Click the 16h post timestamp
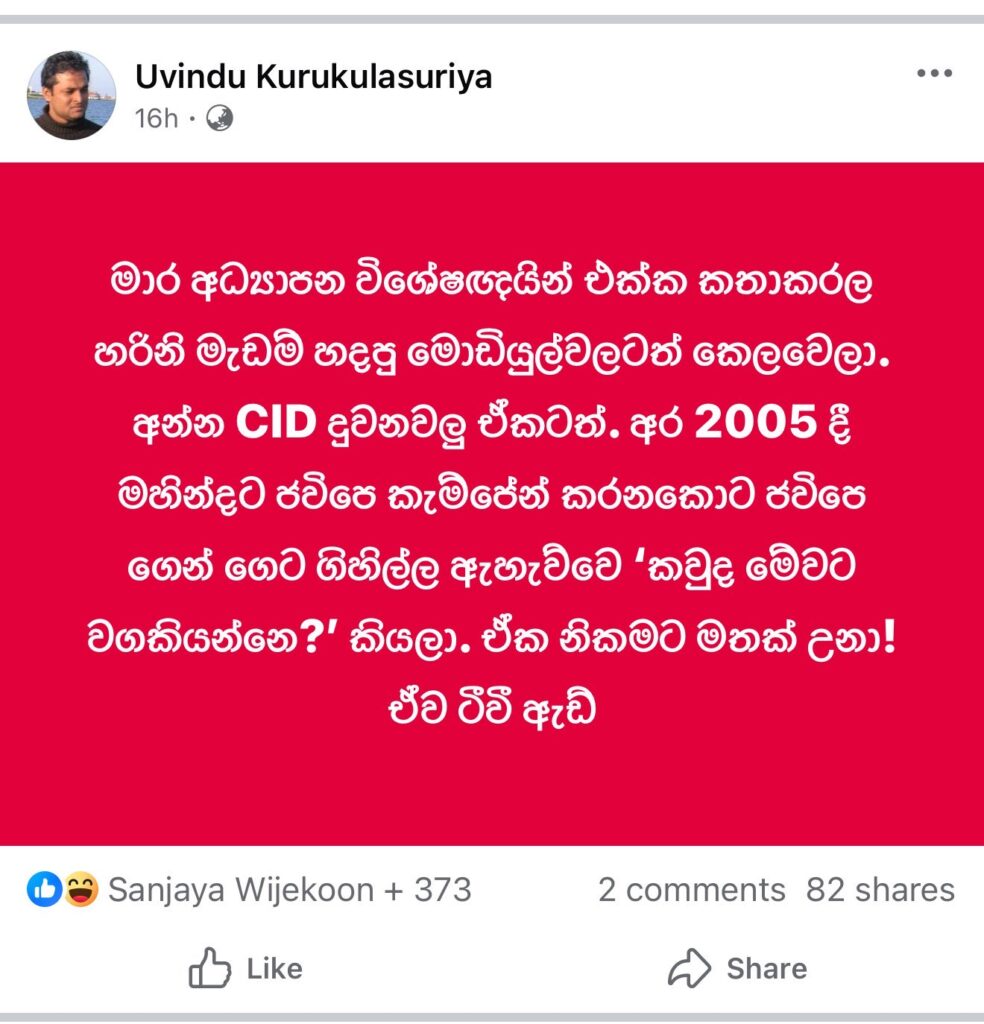984x1024 pixels. pyautogui.click(x=156, y=119)
